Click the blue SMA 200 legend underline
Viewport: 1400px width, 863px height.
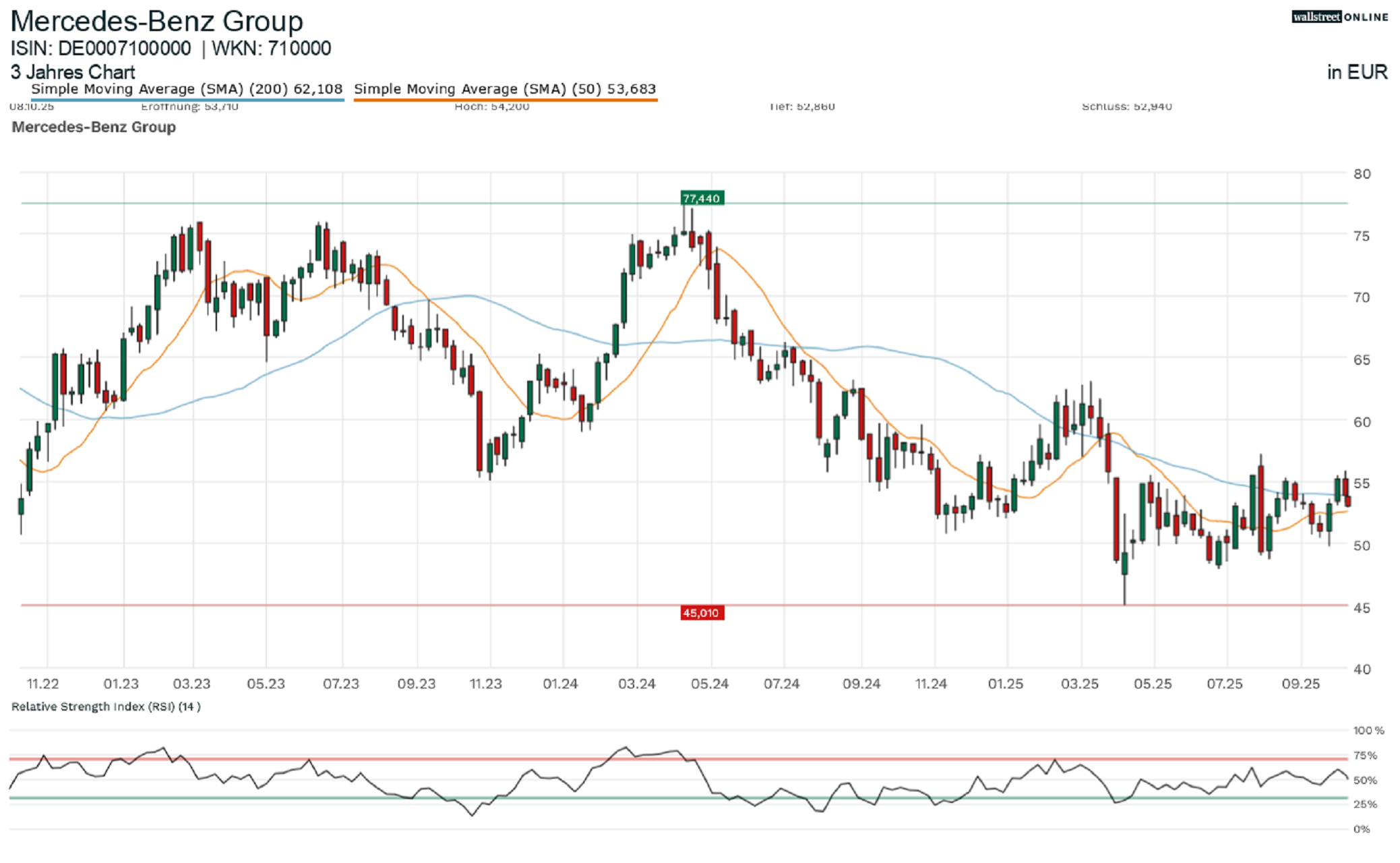click(x=187, y=100)
